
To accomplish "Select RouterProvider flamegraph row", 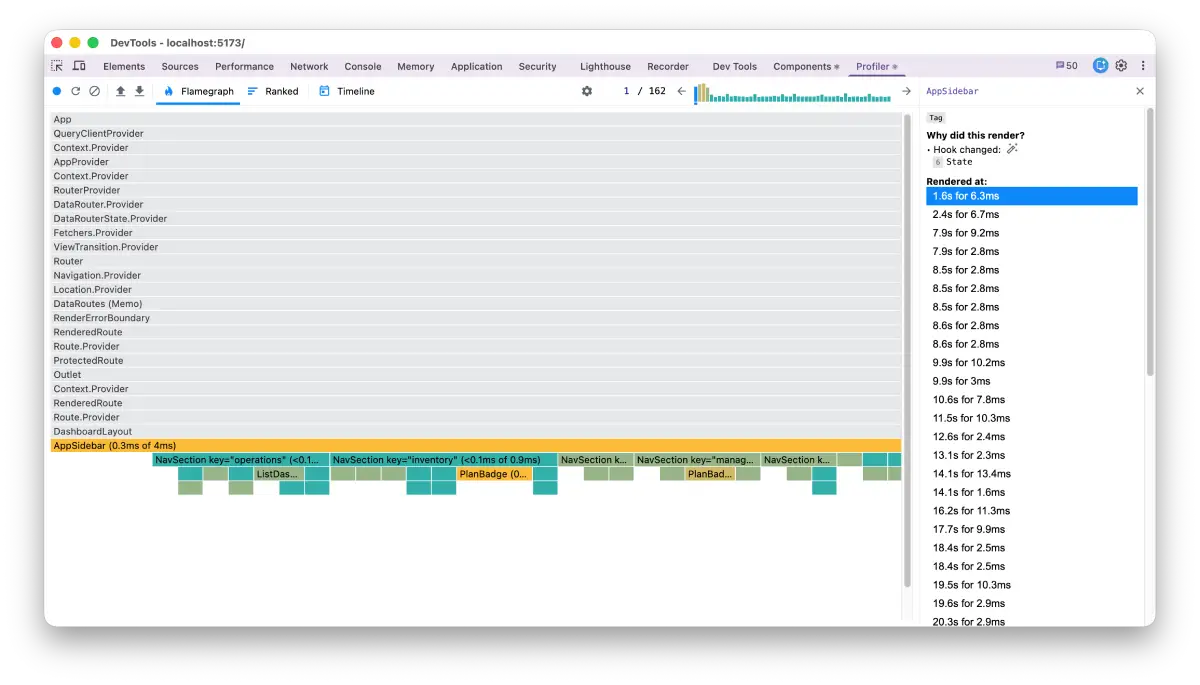I will click(476, 190).
